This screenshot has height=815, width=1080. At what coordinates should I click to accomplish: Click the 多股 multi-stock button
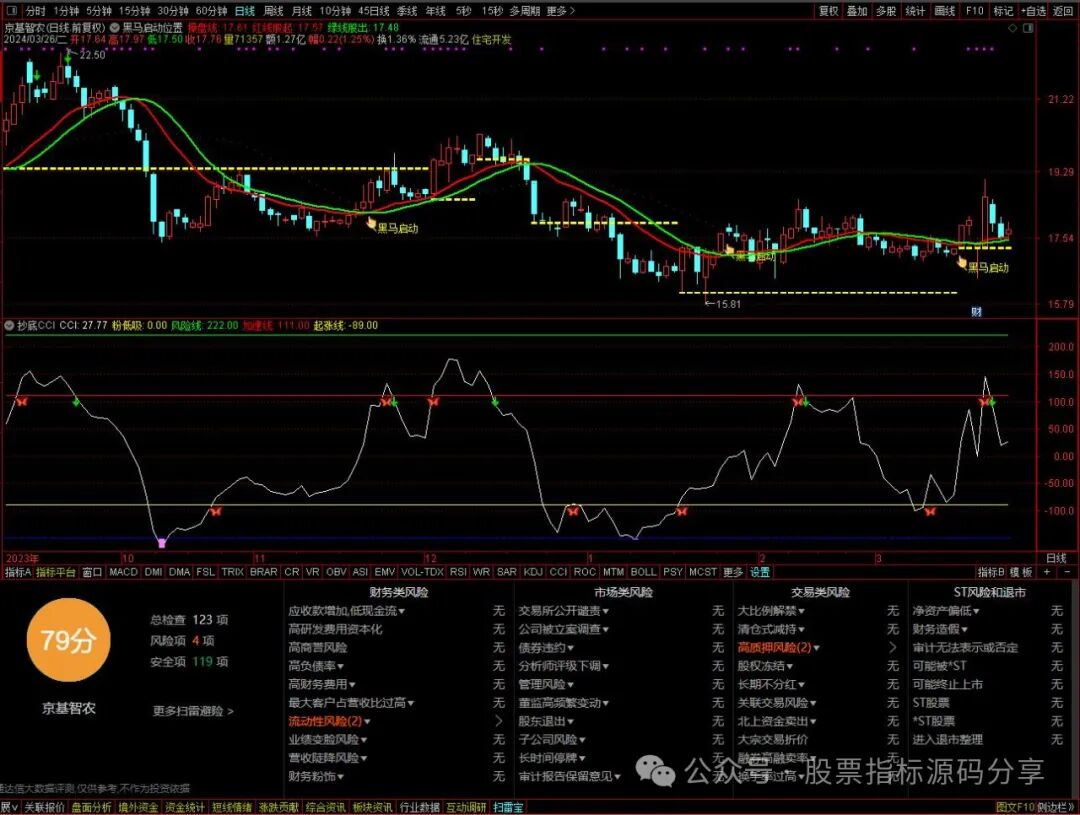[886, 11]
